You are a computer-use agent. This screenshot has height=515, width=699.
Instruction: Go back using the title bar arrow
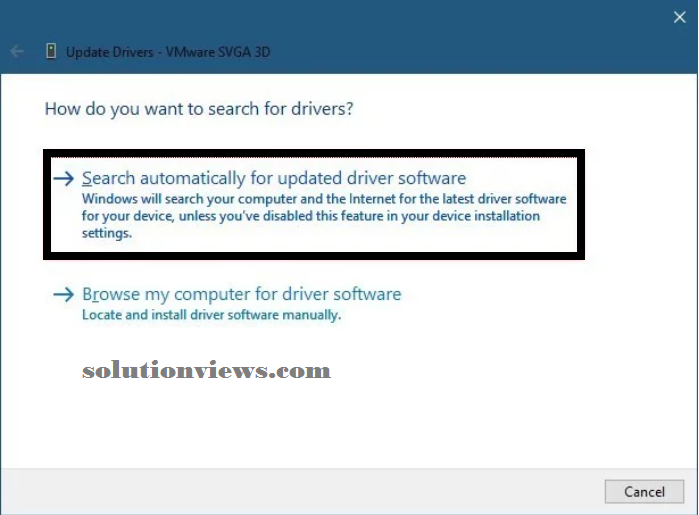[17, 52]
